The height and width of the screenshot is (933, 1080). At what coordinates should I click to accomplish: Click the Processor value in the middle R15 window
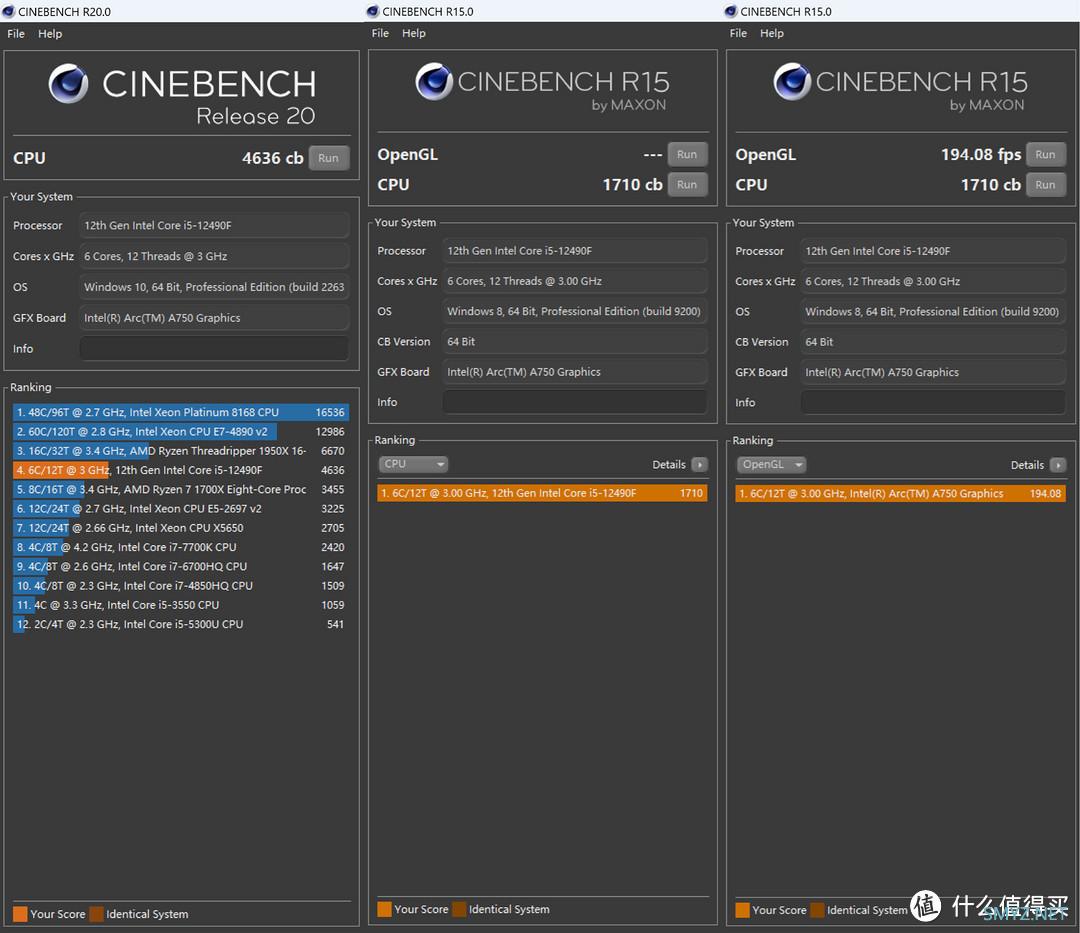pos(574,251)
